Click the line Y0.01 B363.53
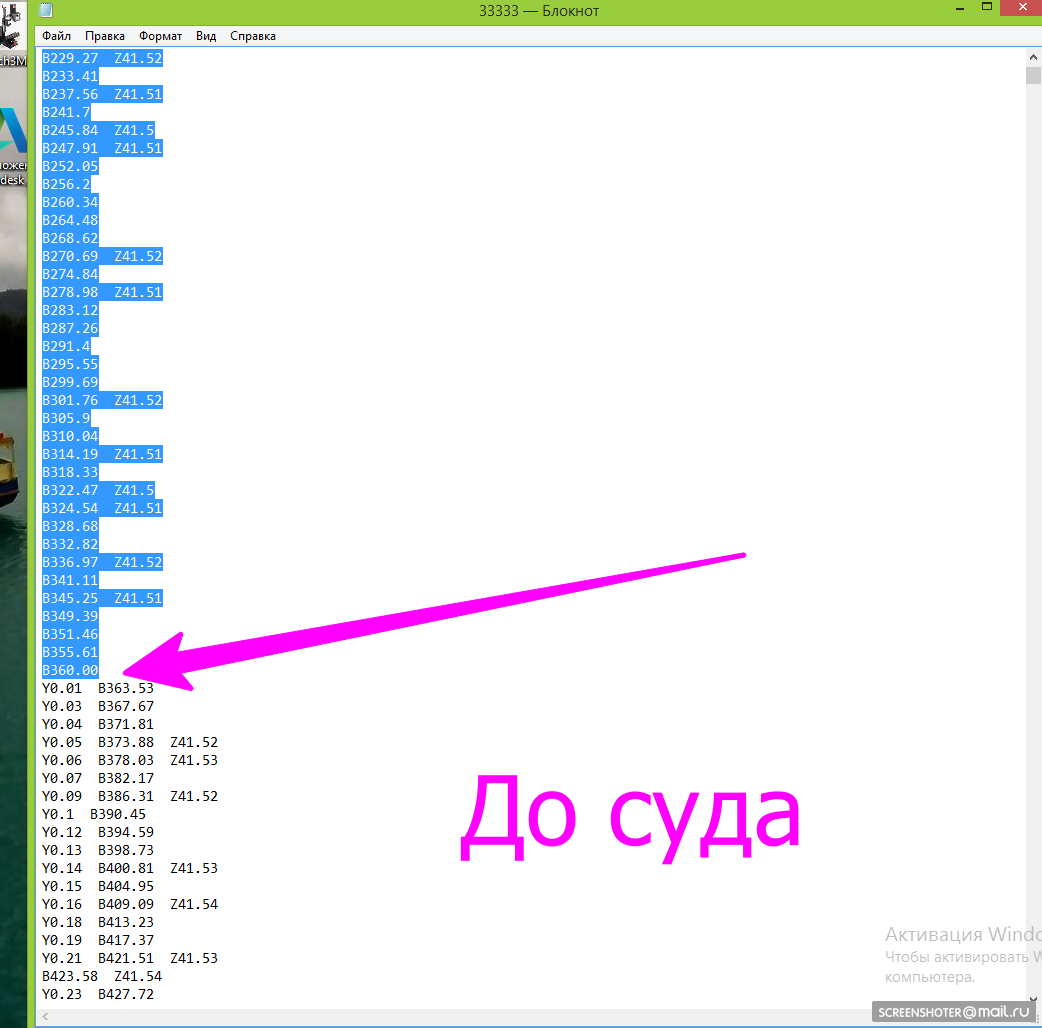 98,688
